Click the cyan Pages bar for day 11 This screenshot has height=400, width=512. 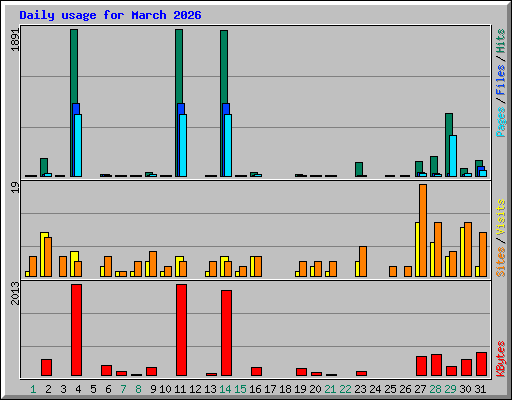tap(183, 145)
